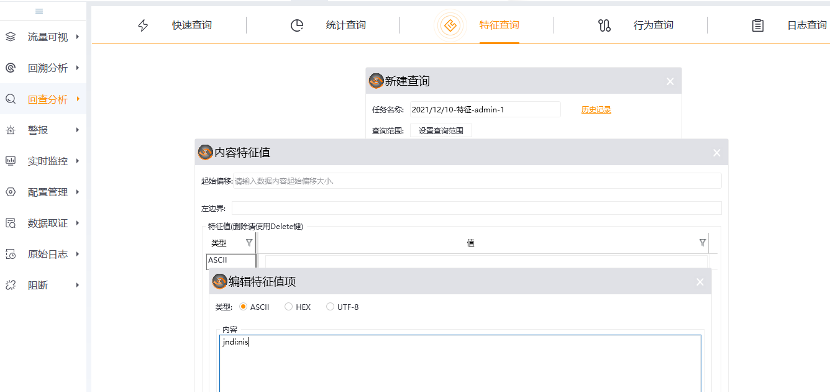Click the 左边界 input field
The height and width of the screenshot is (392, 830).
pos(476,208)
